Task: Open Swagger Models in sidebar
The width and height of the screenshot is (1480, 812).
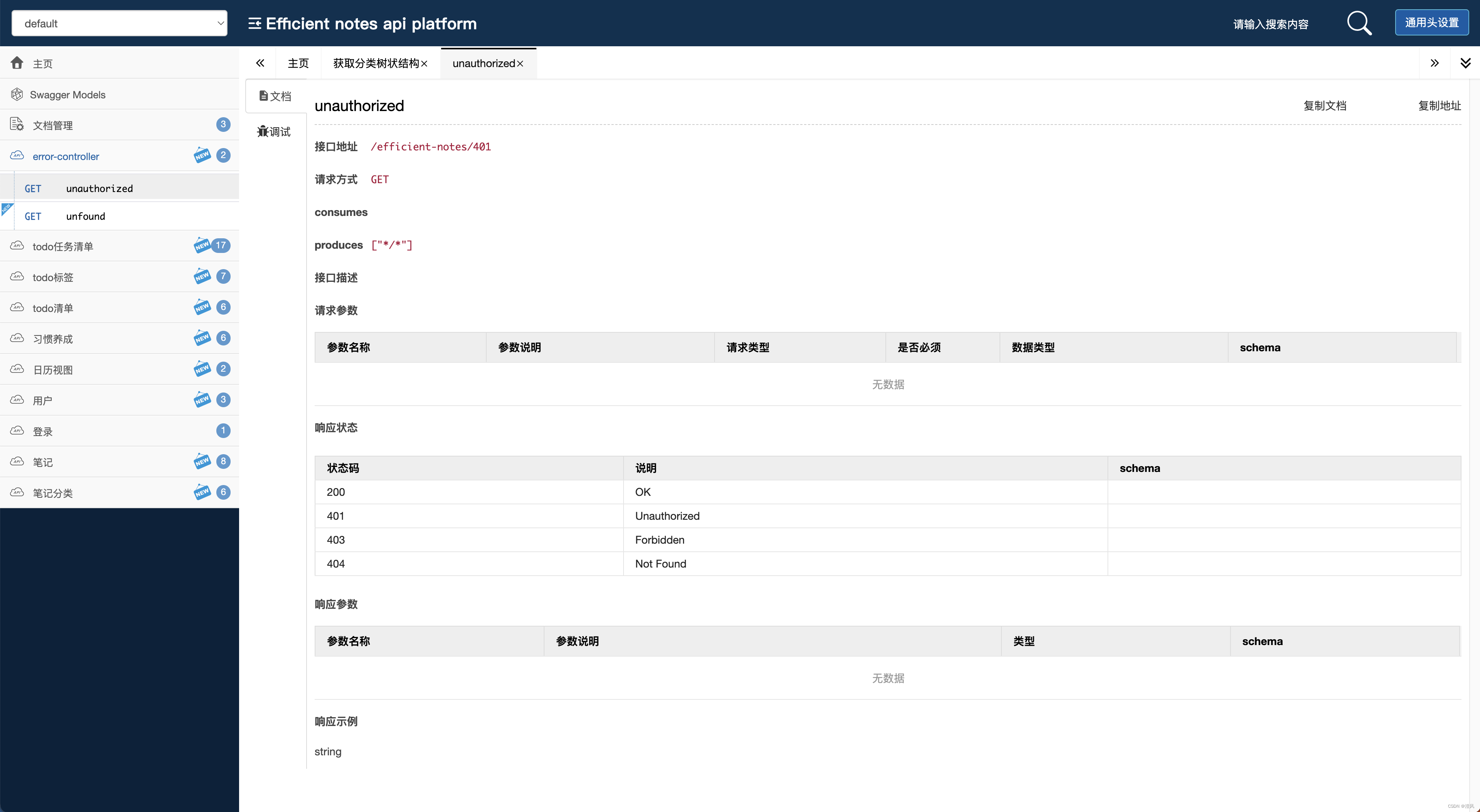Action: click(x=120, y=94)
